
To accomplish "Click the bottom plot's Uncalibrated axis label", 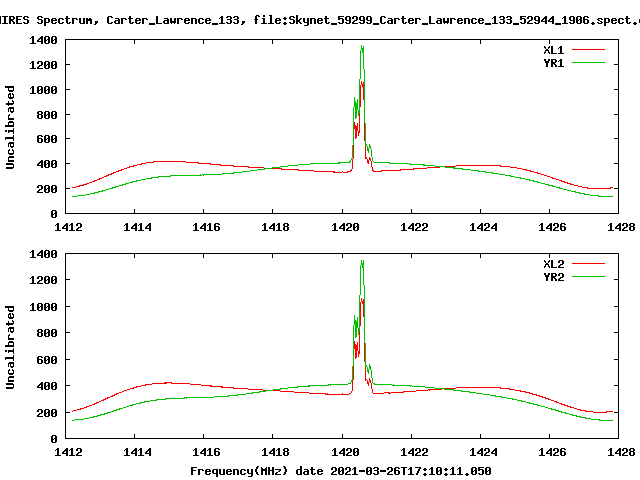I will click(x=10, y=347).
